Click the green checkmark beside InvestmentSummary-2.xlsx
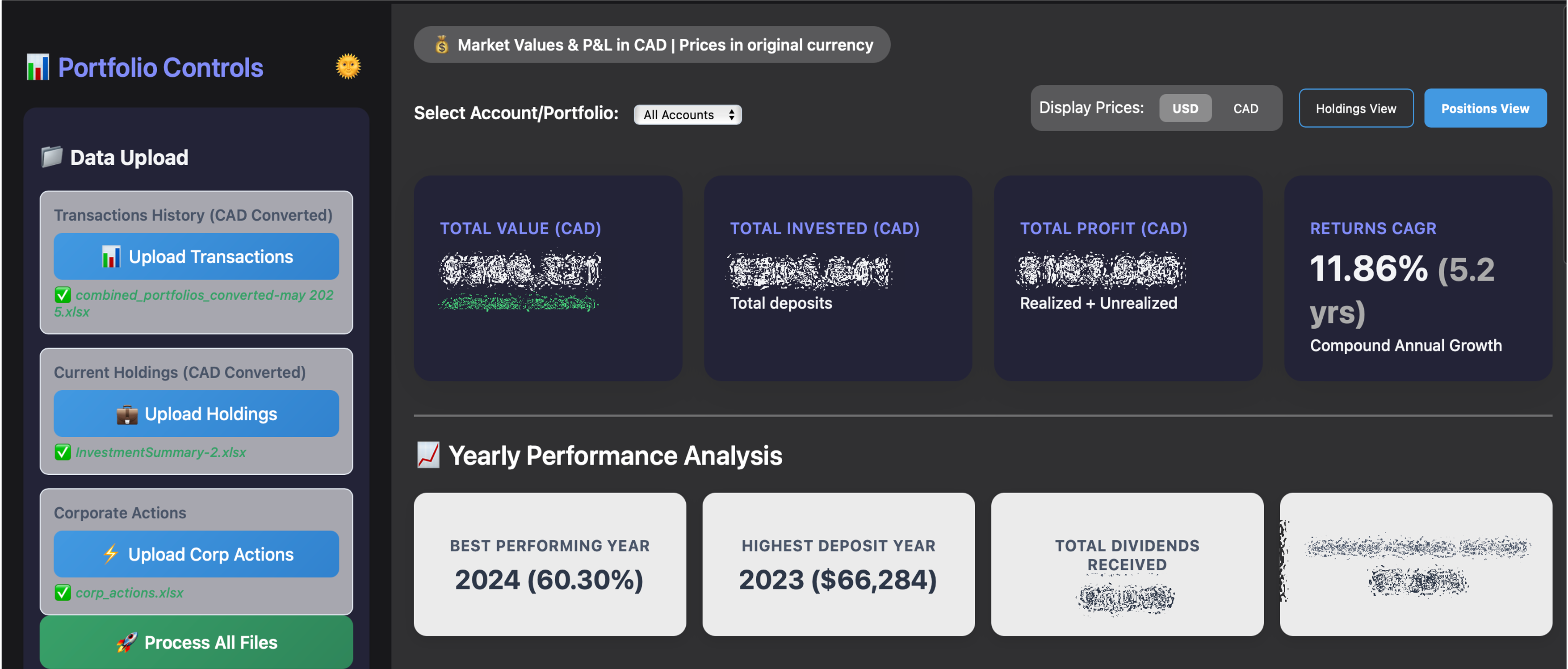This screenshot has width=1568, height=669. [x=63, y=452]
